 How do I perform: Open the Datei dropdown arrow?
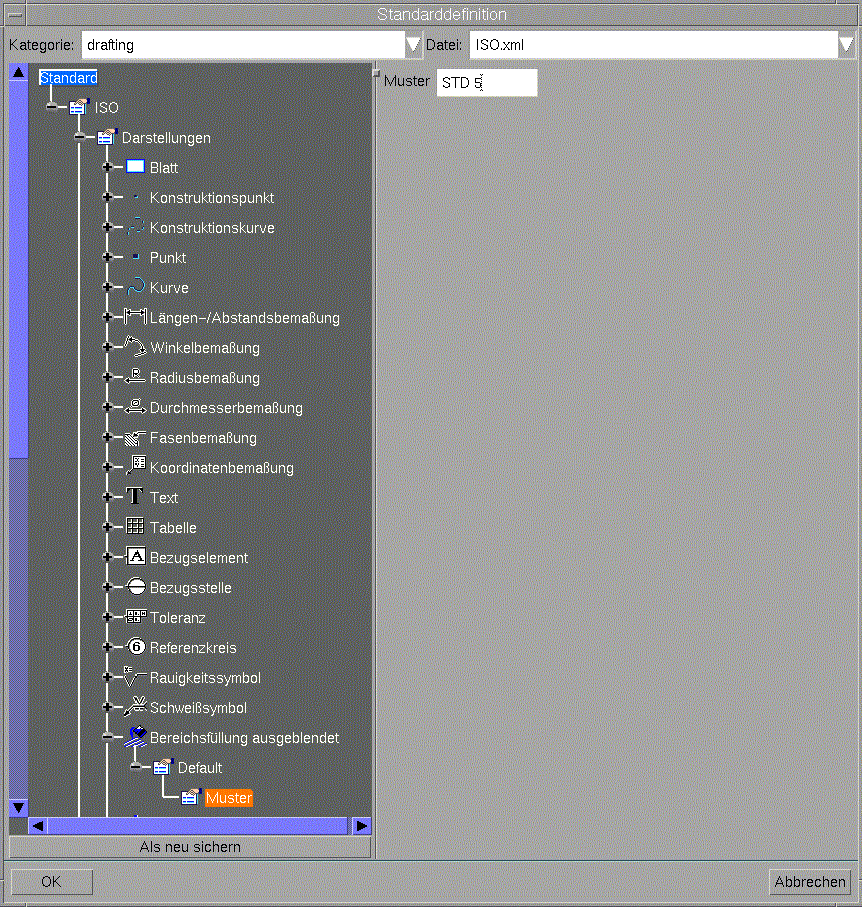tap(846, 45)
